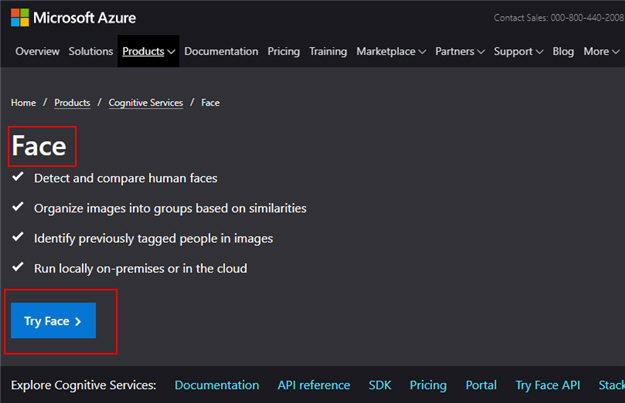Open the Portal link
This screenshot has height=403, width=625.
click(x=481, y=385)
